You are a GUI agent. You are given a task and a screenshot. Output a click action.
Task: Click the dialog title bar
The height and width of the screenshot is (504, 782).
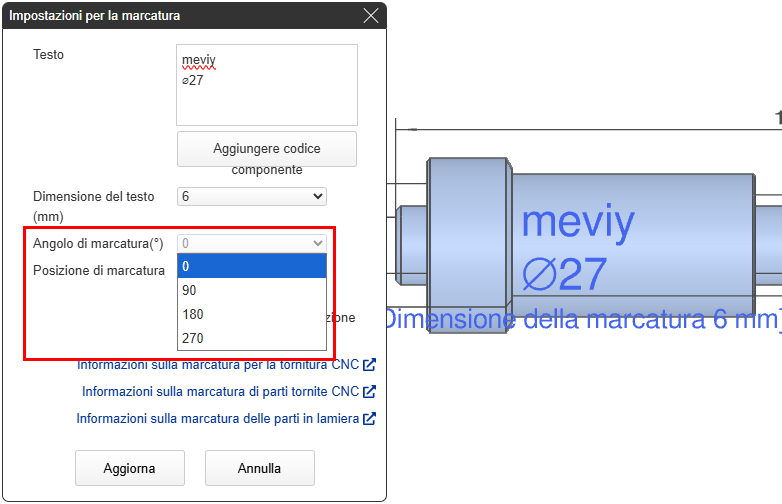(x=180, y=16)
